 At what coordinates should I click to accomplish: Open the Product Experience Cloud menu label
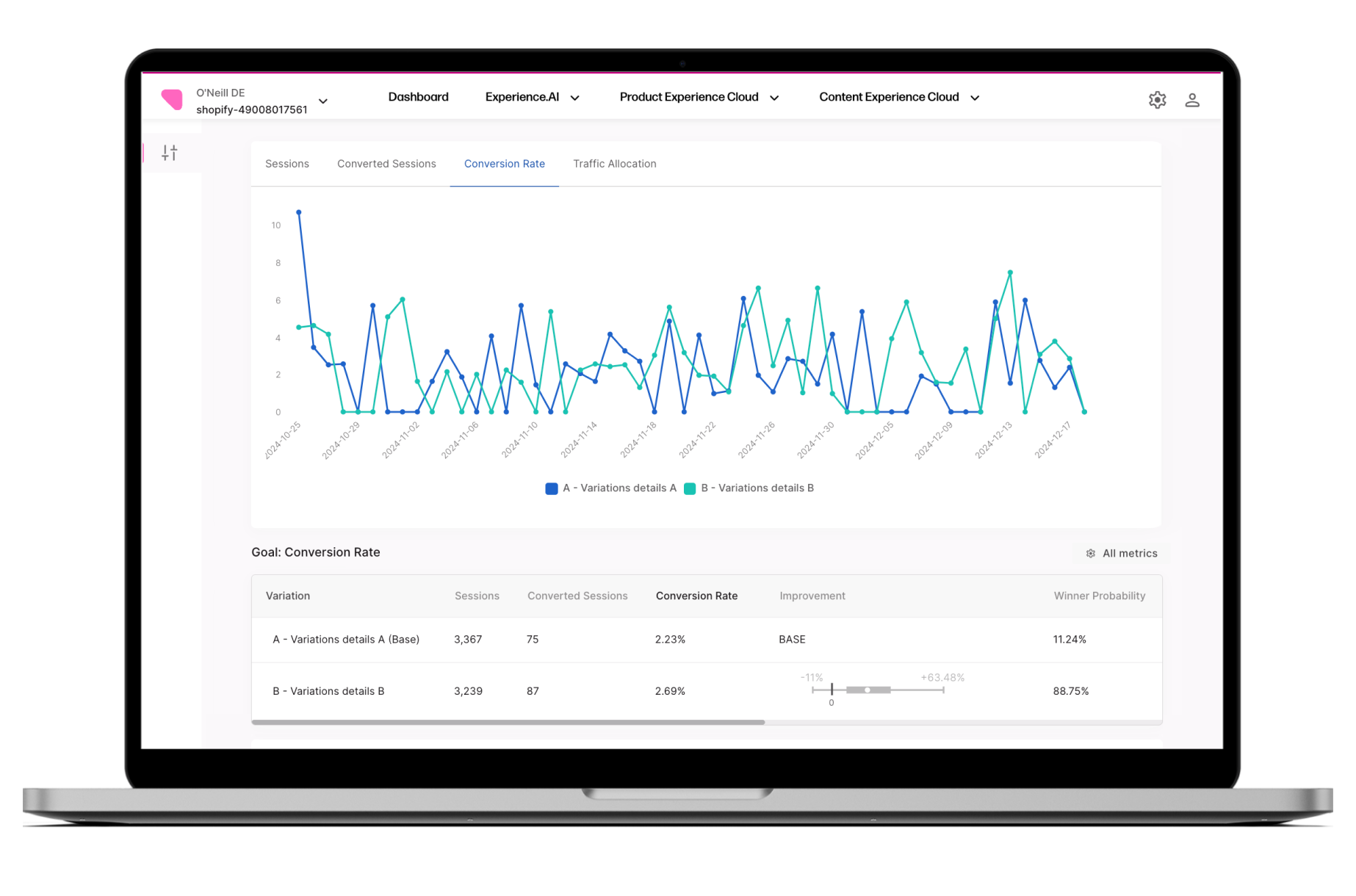[688, 97]
